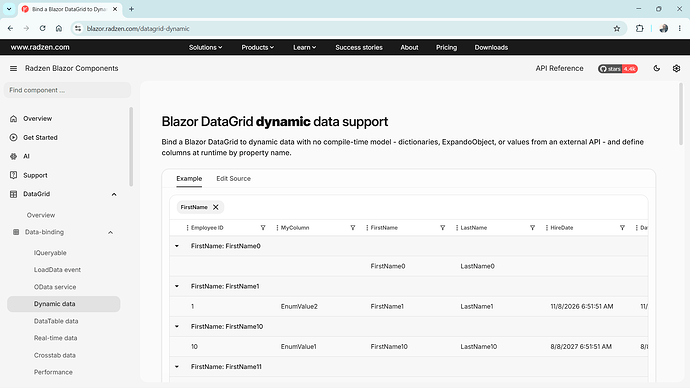Open the Downloads menu item
The height and width of the screenshot is (388, 690).
pyautogui.click(x=491, y=48)
